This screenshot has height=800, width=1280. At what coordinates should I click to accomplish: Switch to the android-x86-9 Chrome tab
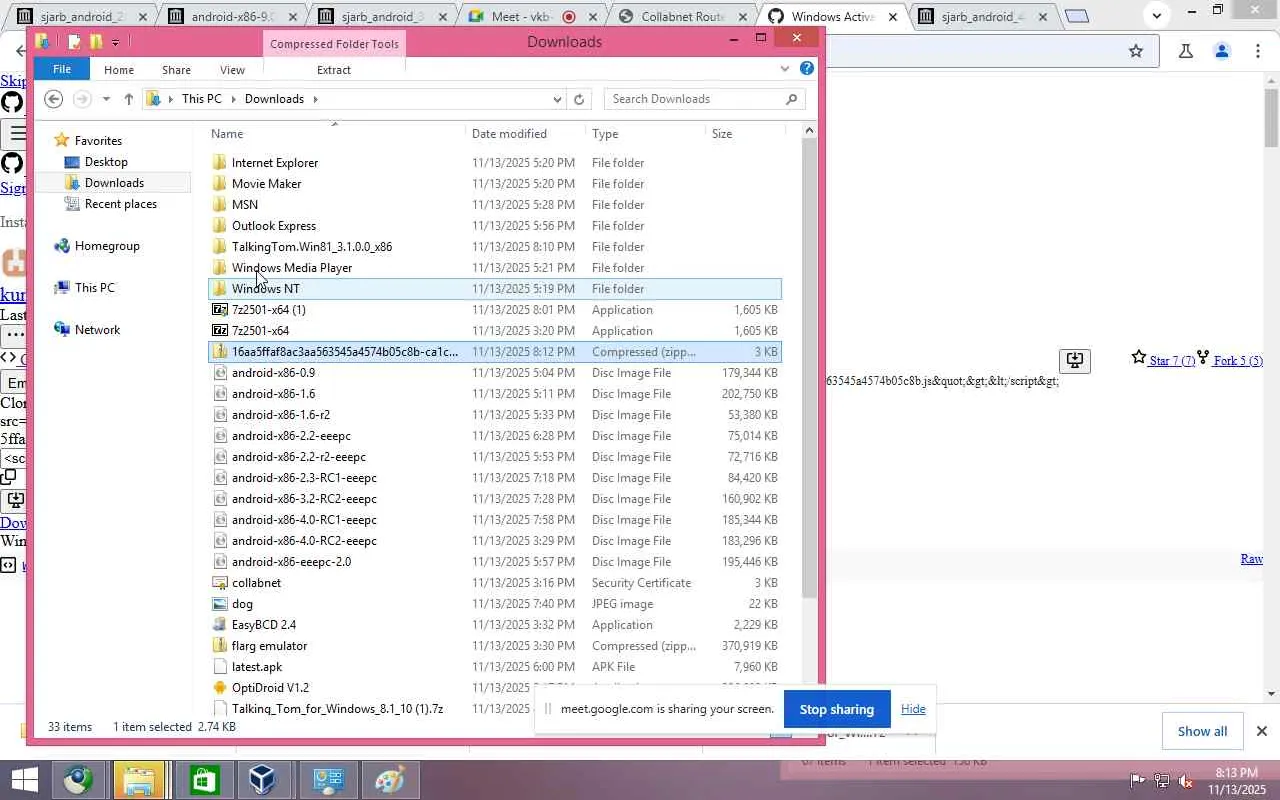231,17
